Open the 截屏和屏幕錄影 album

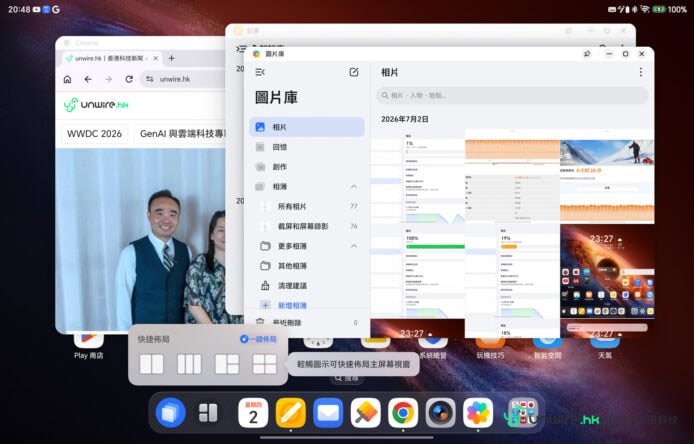309,226
